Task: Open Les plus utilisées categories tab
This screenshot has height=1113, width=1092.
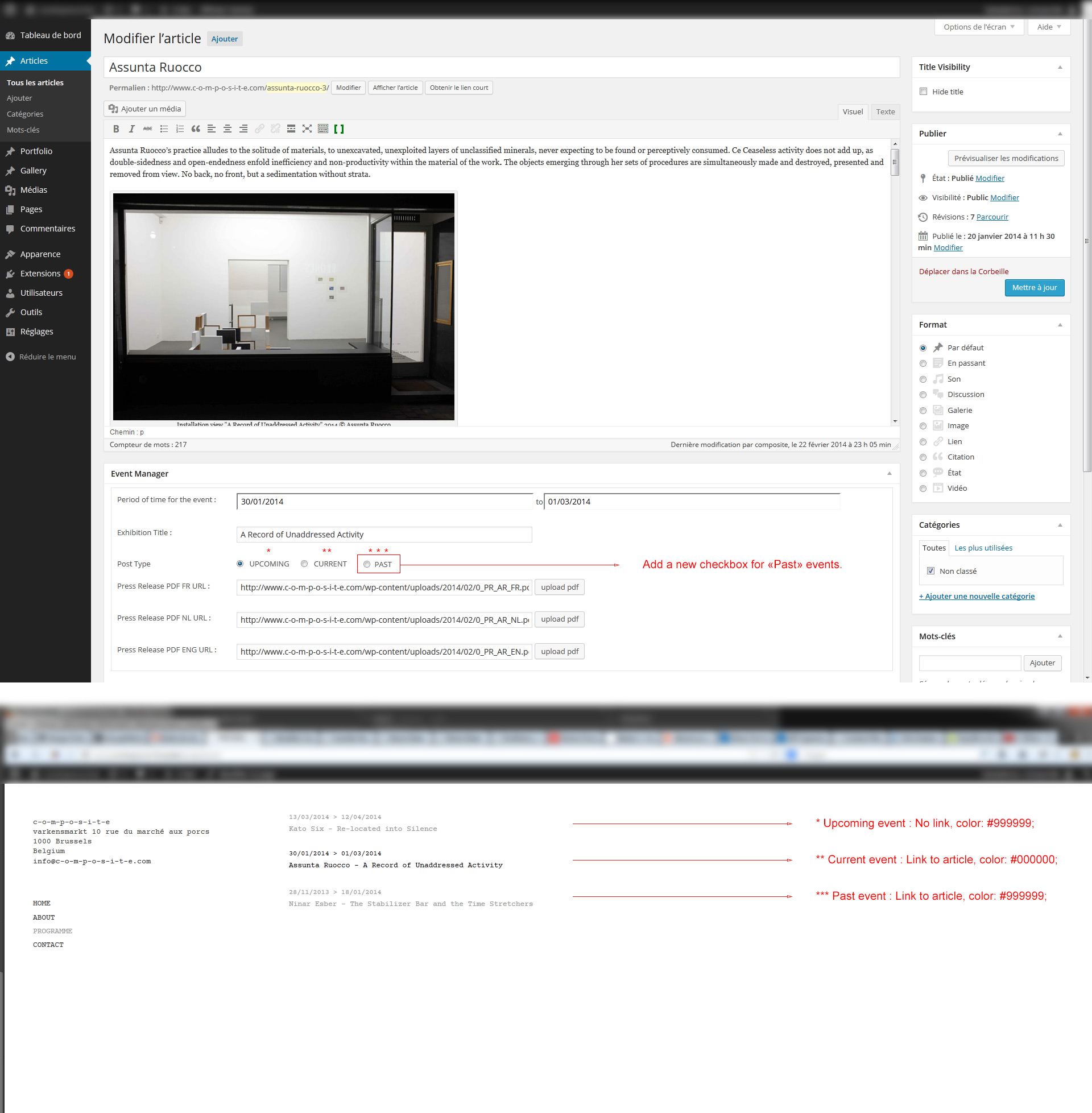Action: pyautogui.click(x=983, y=548)
